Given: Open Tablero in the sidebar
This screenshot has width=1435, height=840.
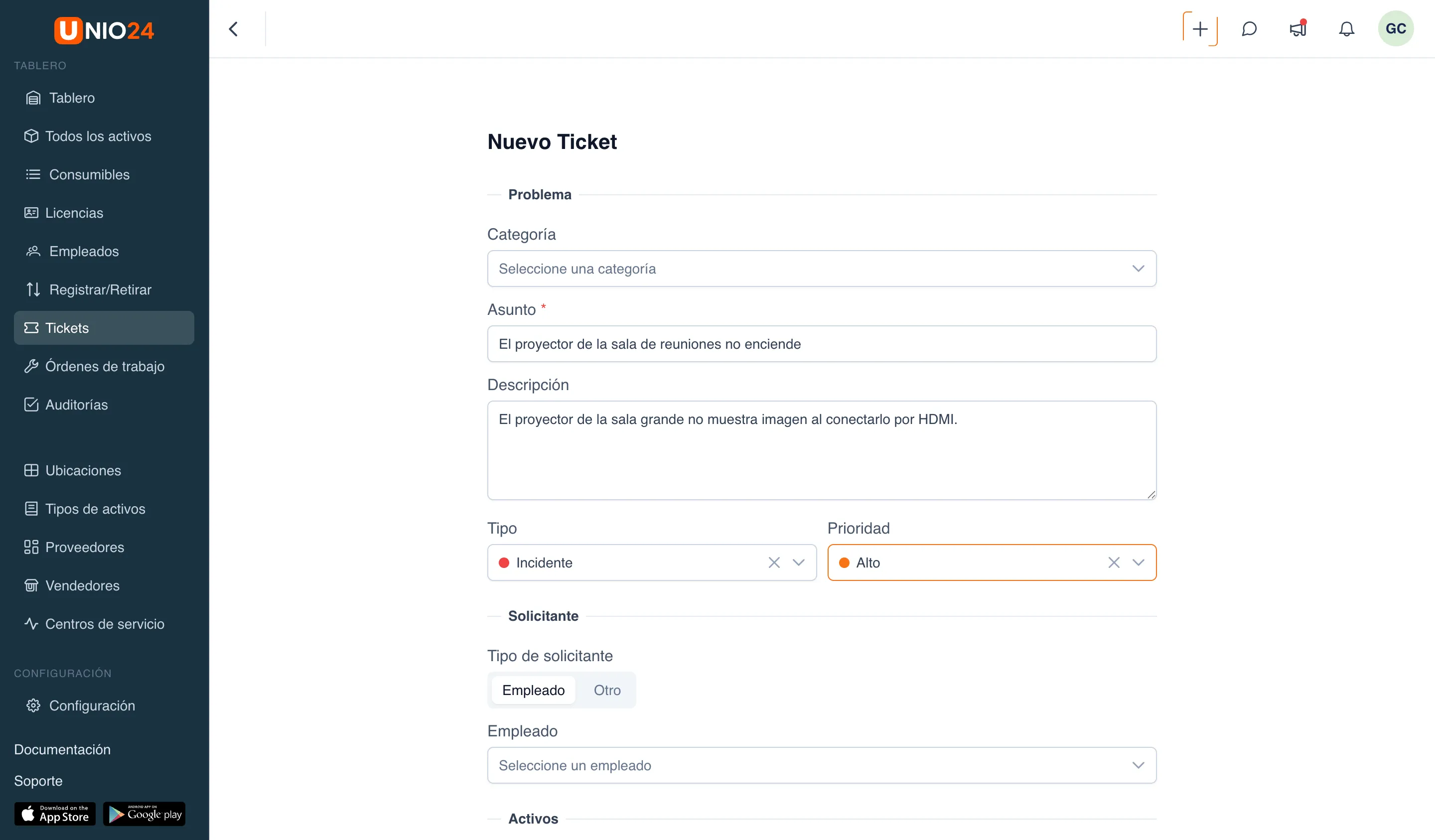Looking at the screenshot, I should coord(104,98).
